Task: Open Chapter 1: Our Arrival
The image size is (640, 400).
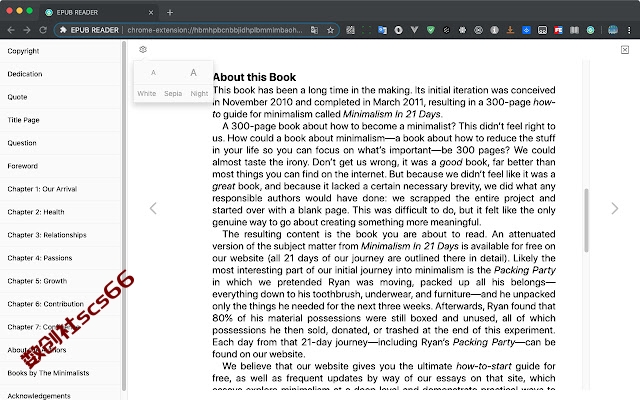Action: point(60,189)
